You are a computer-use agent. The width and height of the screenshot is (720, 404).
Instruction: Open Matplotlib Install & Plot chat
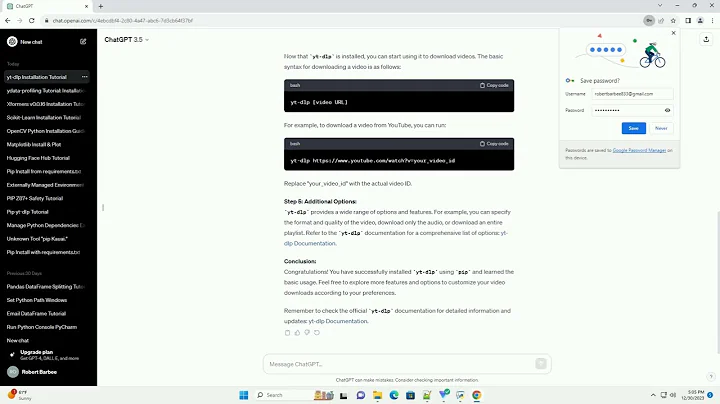(47, 145)
